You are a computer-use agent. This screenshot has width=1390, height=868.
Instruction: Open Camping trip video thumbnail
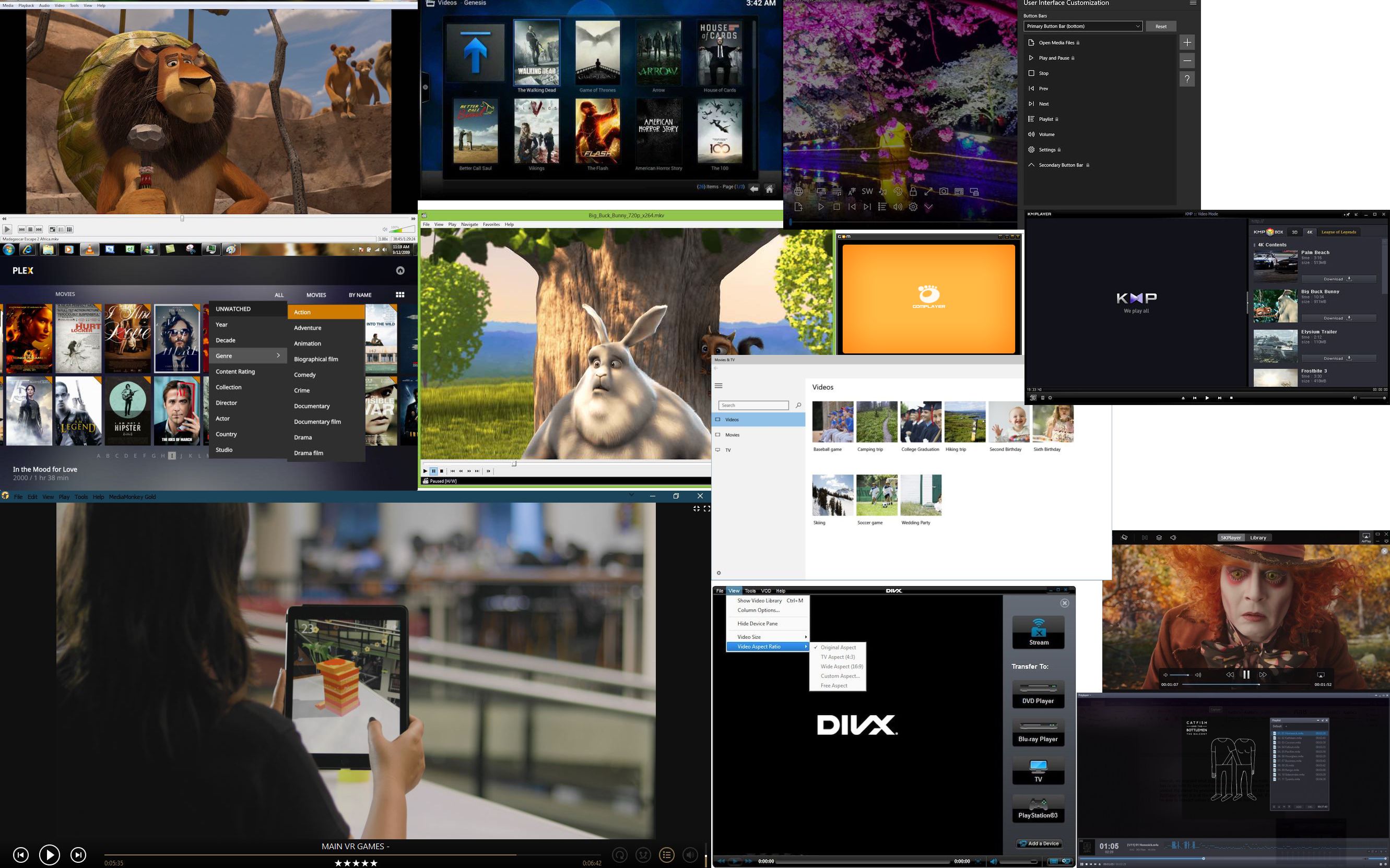(877, 422)
